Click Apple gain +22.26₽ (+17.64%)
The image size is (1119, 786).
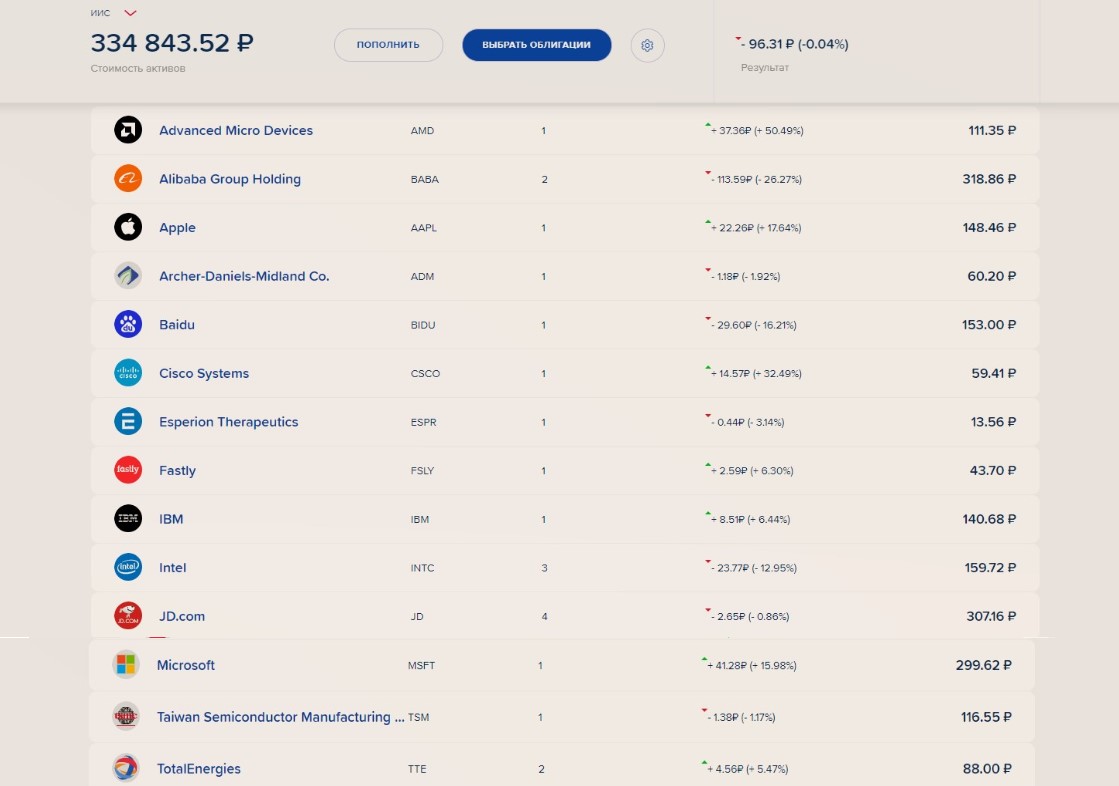point(756,228)
